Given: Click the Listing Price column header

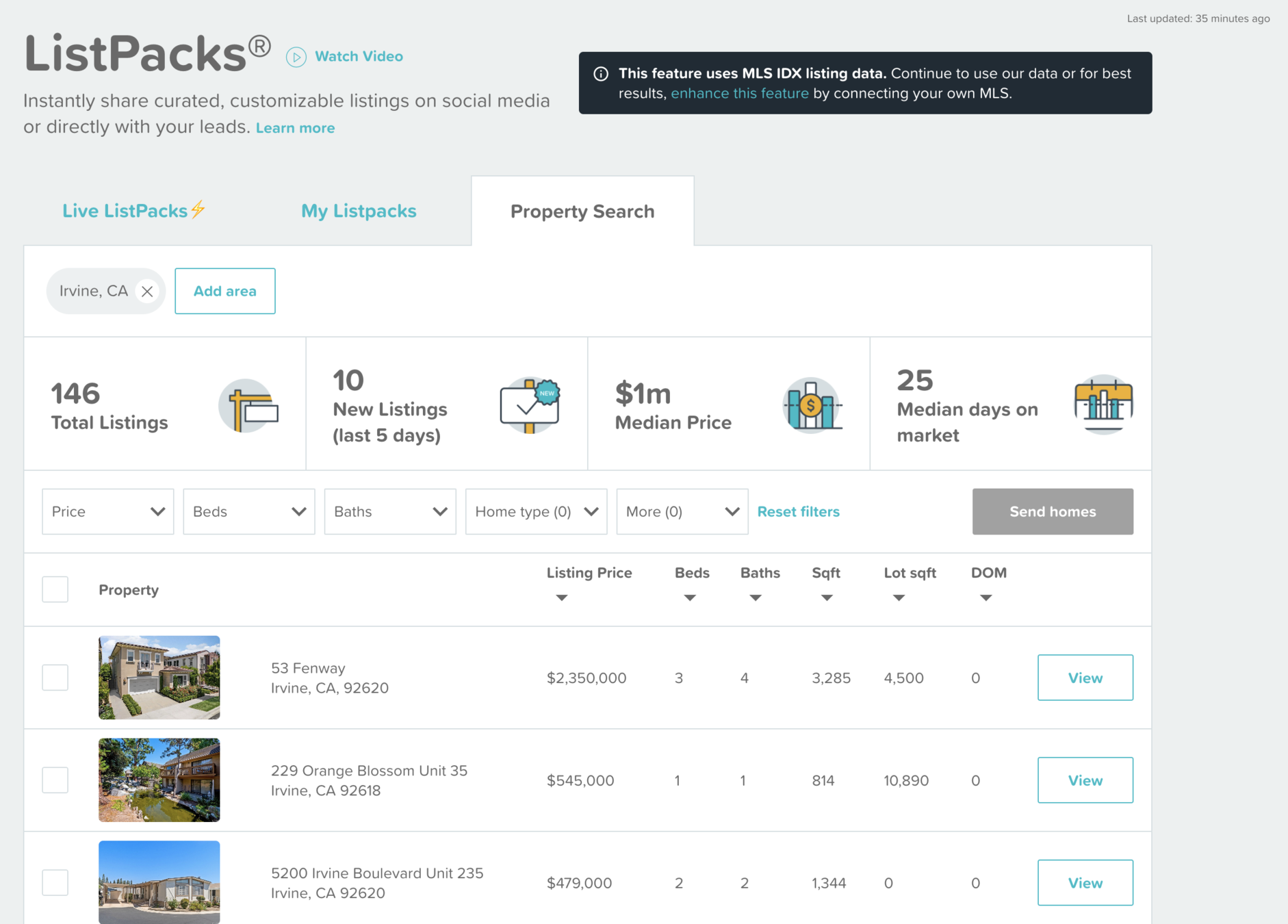Looking at the screenshot, I should pyautogui.click(x=589, y=573).
